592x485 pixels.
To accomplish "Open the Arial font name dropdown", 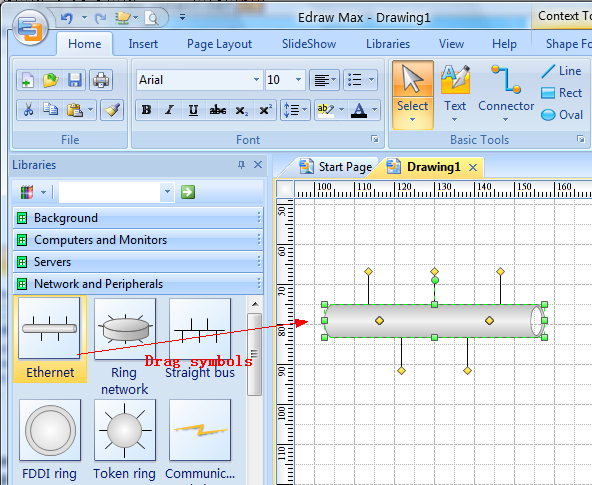I will coord(256,80).
